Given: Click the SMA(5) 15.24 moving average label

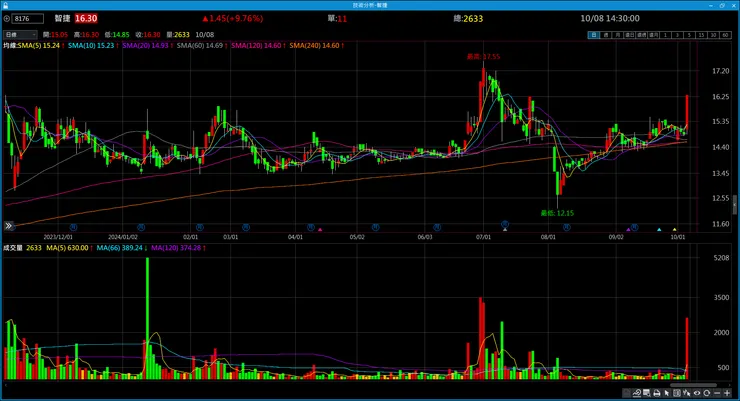Looking at the screenshot, I should pos(39,46).
